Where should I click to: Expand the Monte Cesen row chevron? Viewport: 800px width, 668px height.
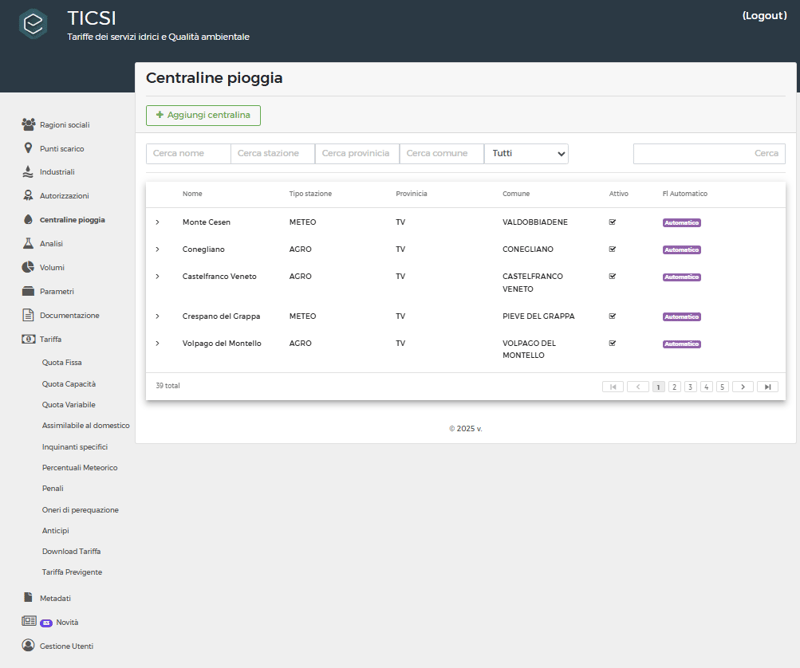tap(157, 222)
